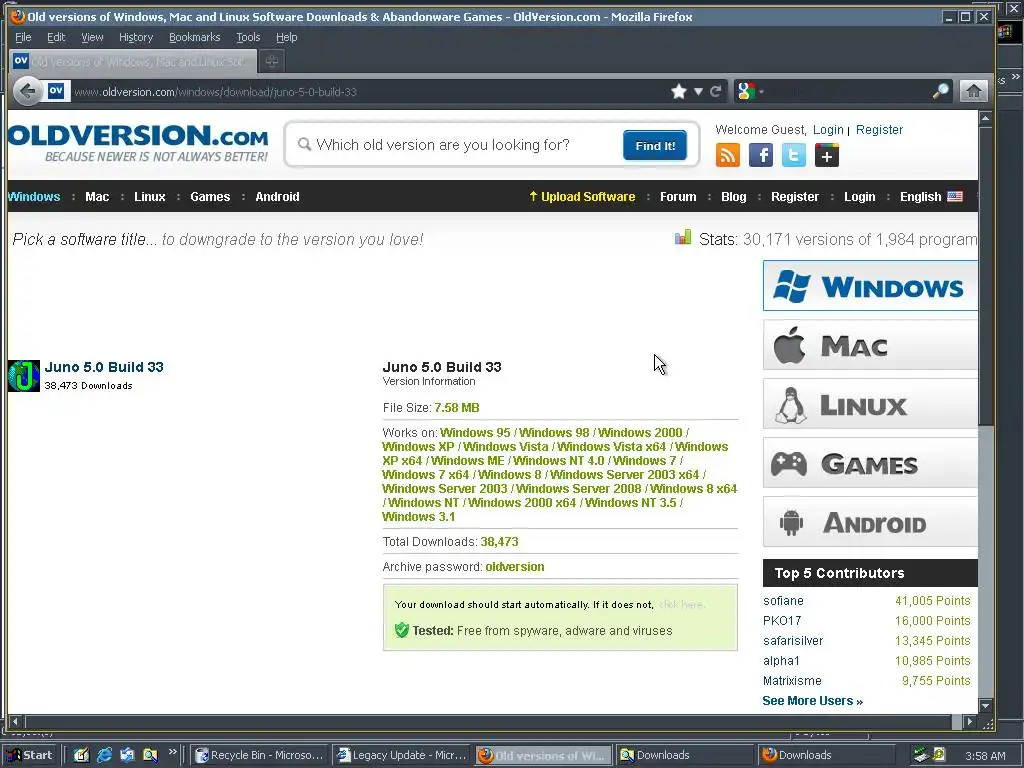This screenshot has width=1024, height=768.
Task: Open the Tools menu
Action: pos(248,37)
